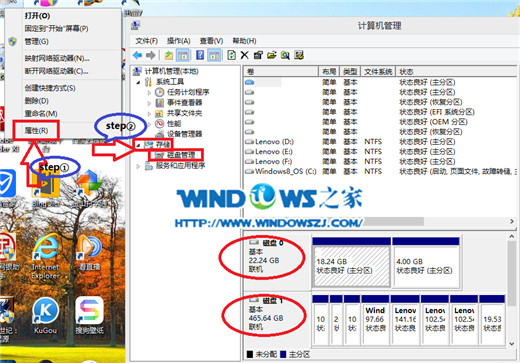Image resolution: width=520 pixels, height=363 pixels.
Task: Expand the 任务计划程序 arrow
Action: coord(149,93)
